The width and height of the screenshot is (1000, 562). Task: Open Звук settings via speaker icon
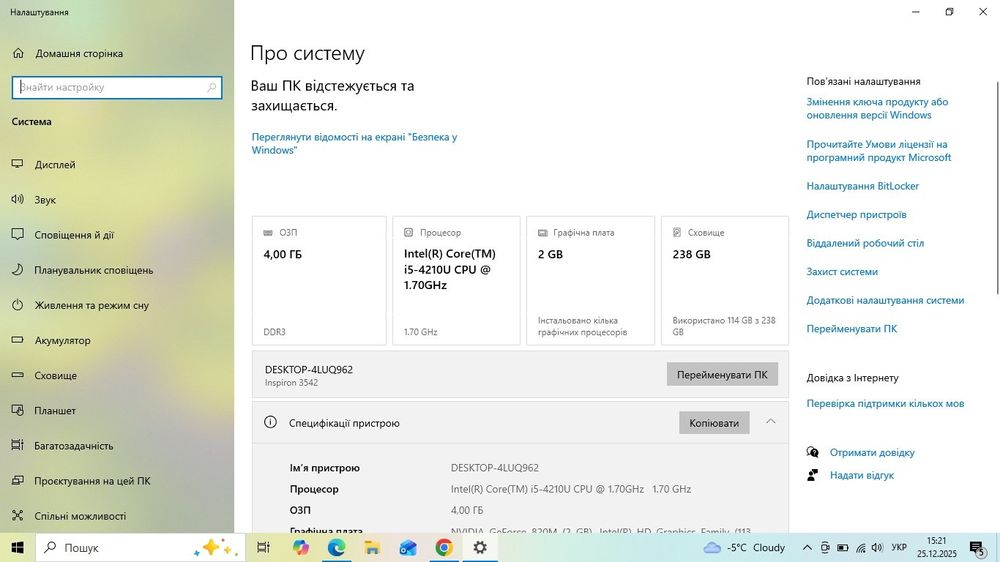(x=18, y=200)
